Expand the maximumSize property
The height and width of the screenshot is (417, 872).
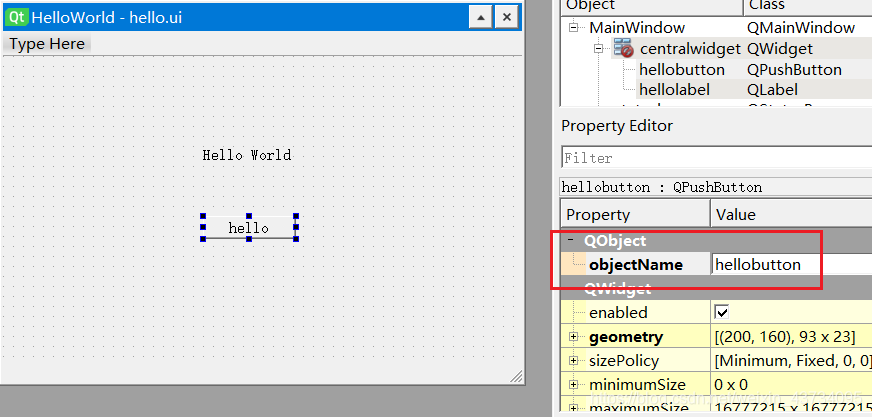click(573, 409)
